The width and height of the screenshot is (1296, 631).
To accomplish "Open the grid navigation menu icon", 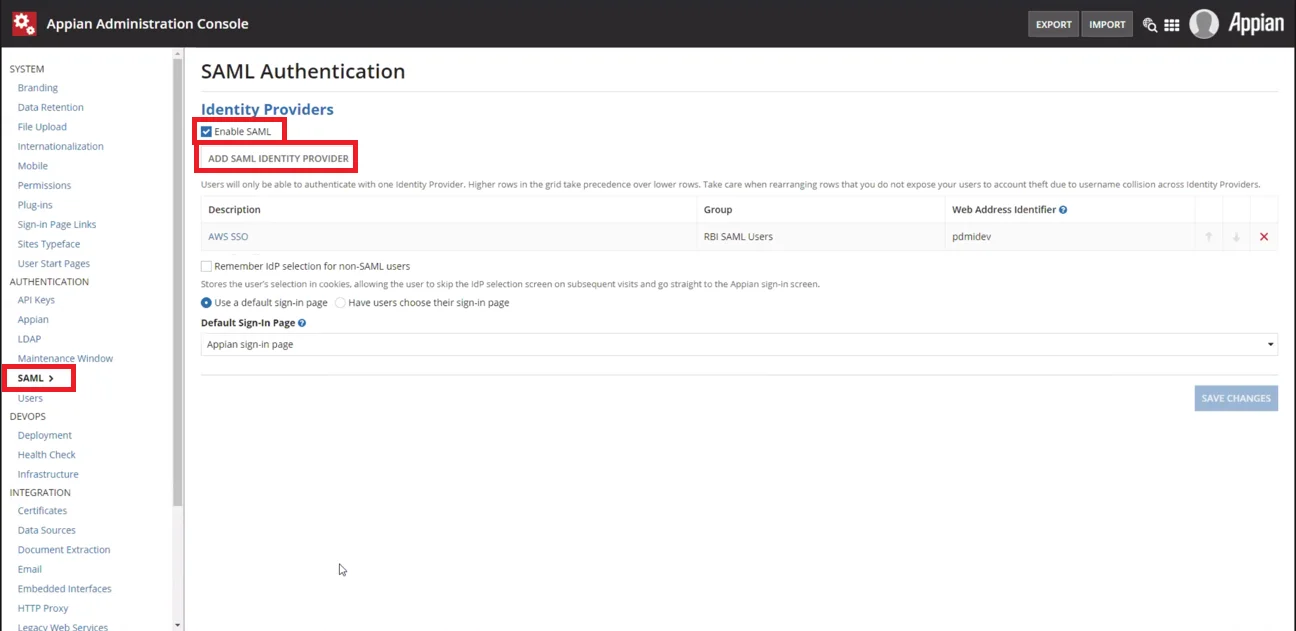I will (1172, 25).
